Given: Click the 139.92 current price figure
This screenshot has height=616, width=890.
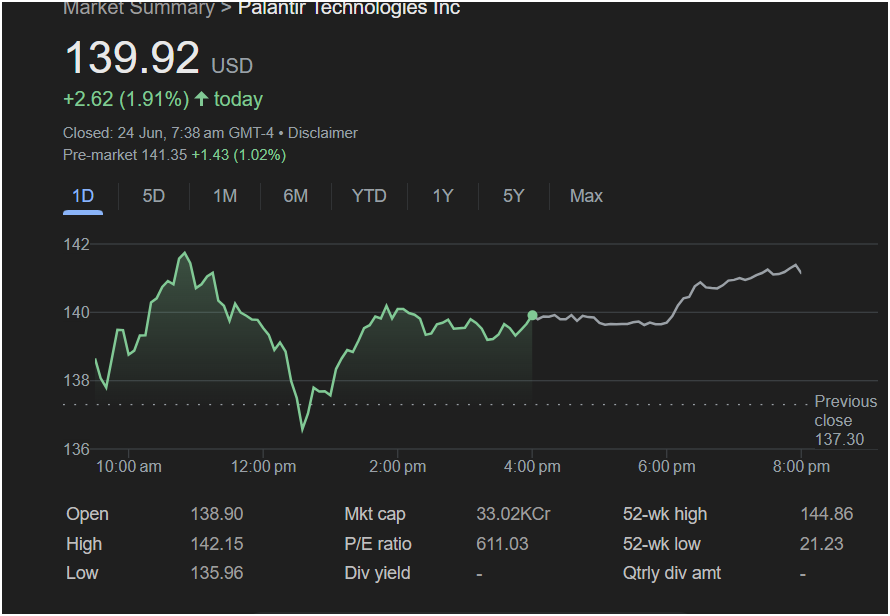Looking at the screenshot, I should click(x=132, y=58).
